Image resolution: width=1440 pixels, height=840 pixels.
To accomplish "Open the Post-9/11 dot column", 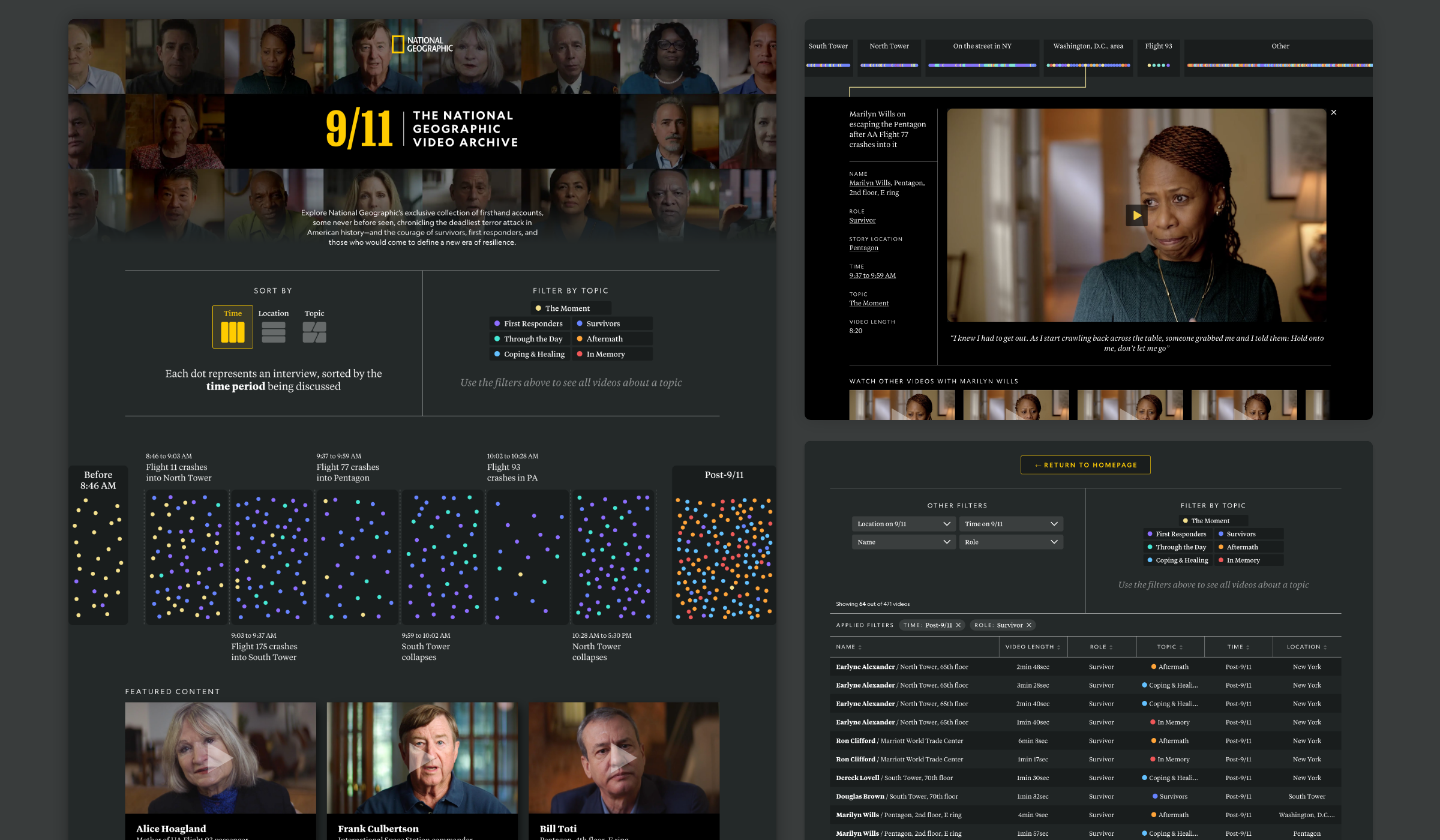I will (x=724, y=545).
